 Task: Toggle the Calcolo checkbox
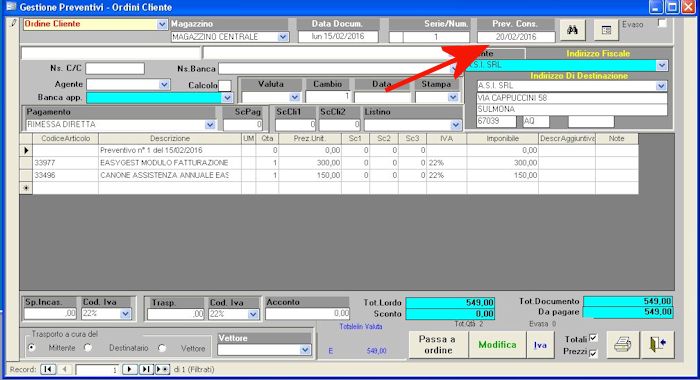(225, 86)
